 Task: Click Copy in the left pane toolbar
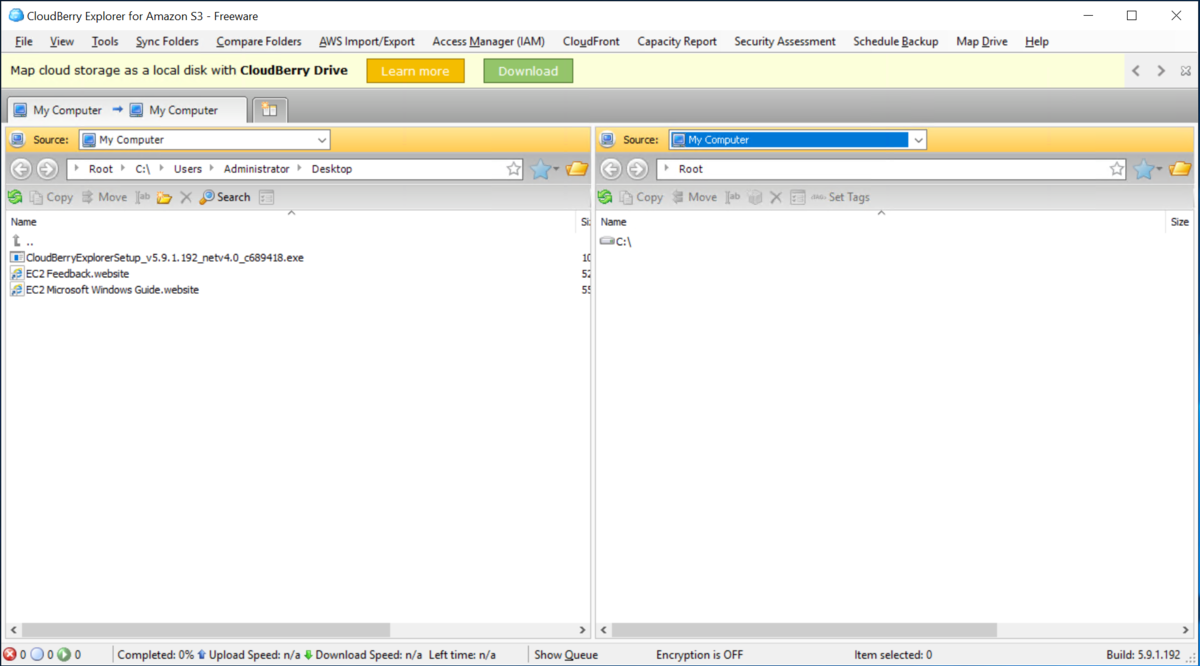[51, 197]
